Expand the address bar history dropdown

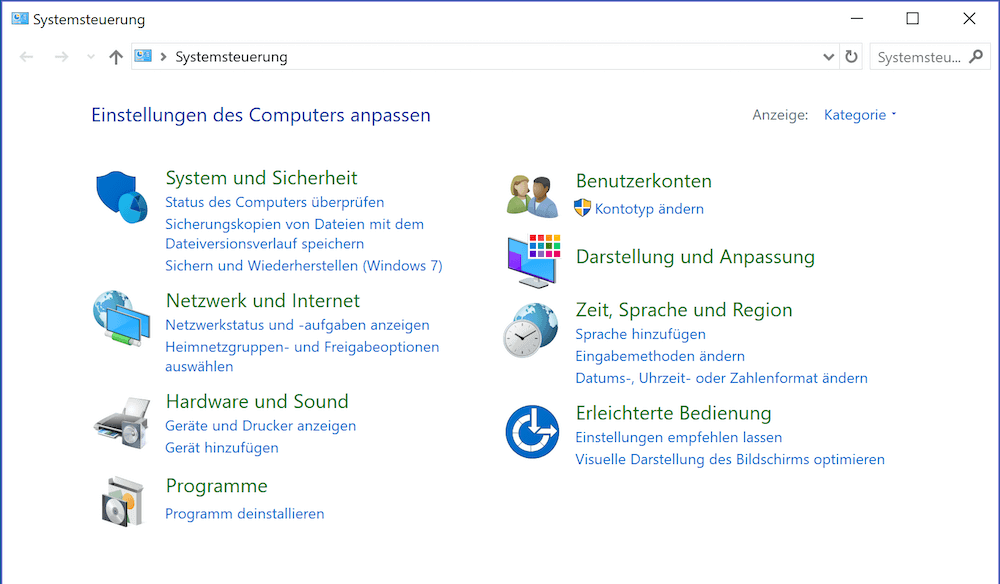(x=828, y=57)
